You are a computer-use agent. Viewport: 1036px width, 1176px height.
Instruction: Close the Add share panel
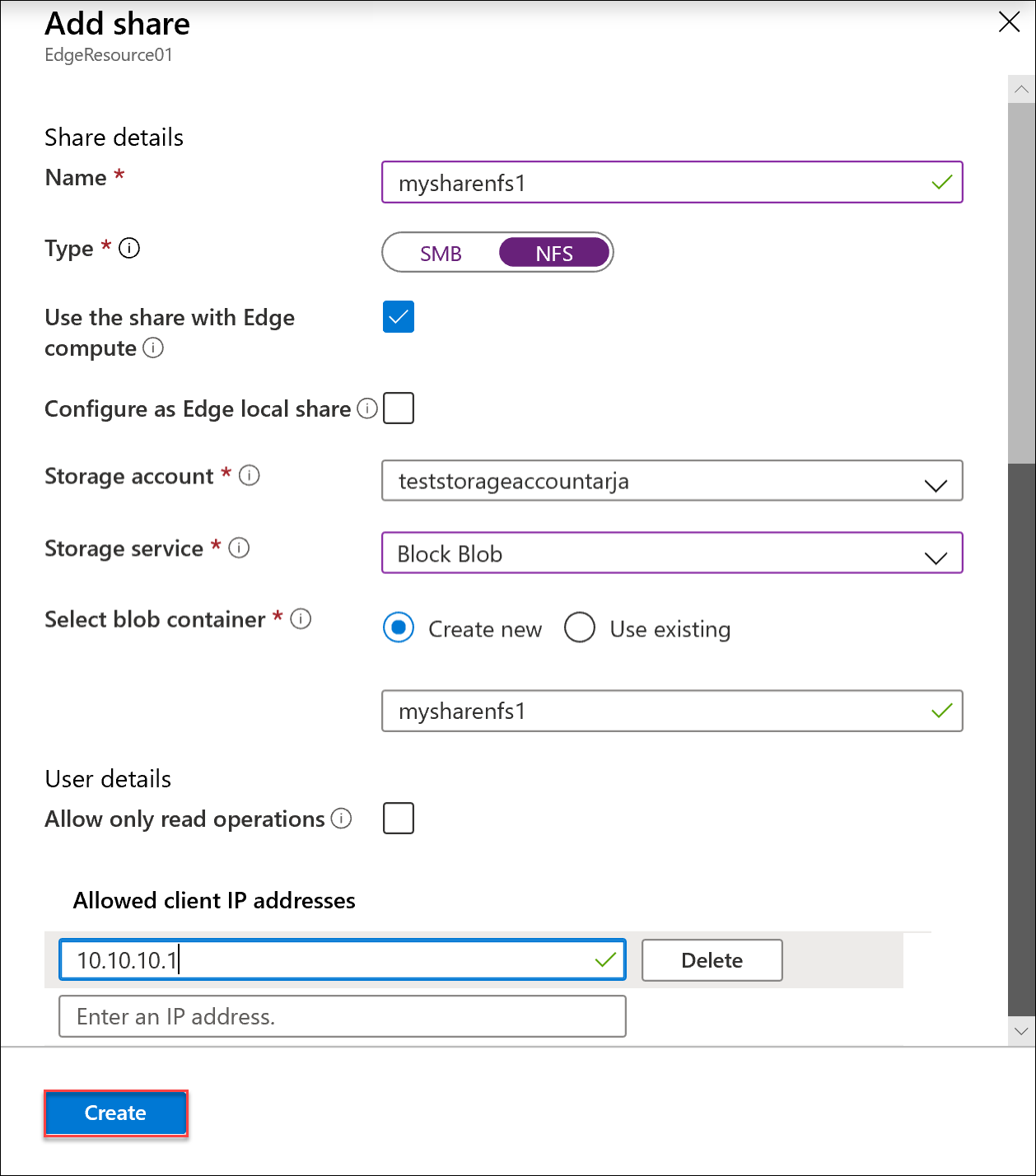1009,22
